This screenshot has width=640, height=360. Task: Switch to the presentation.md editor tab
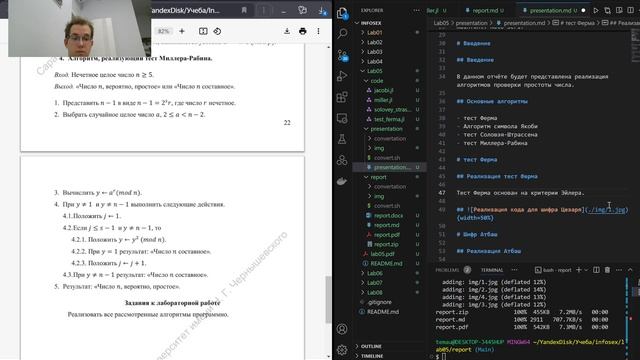click(x=552, y=10)
